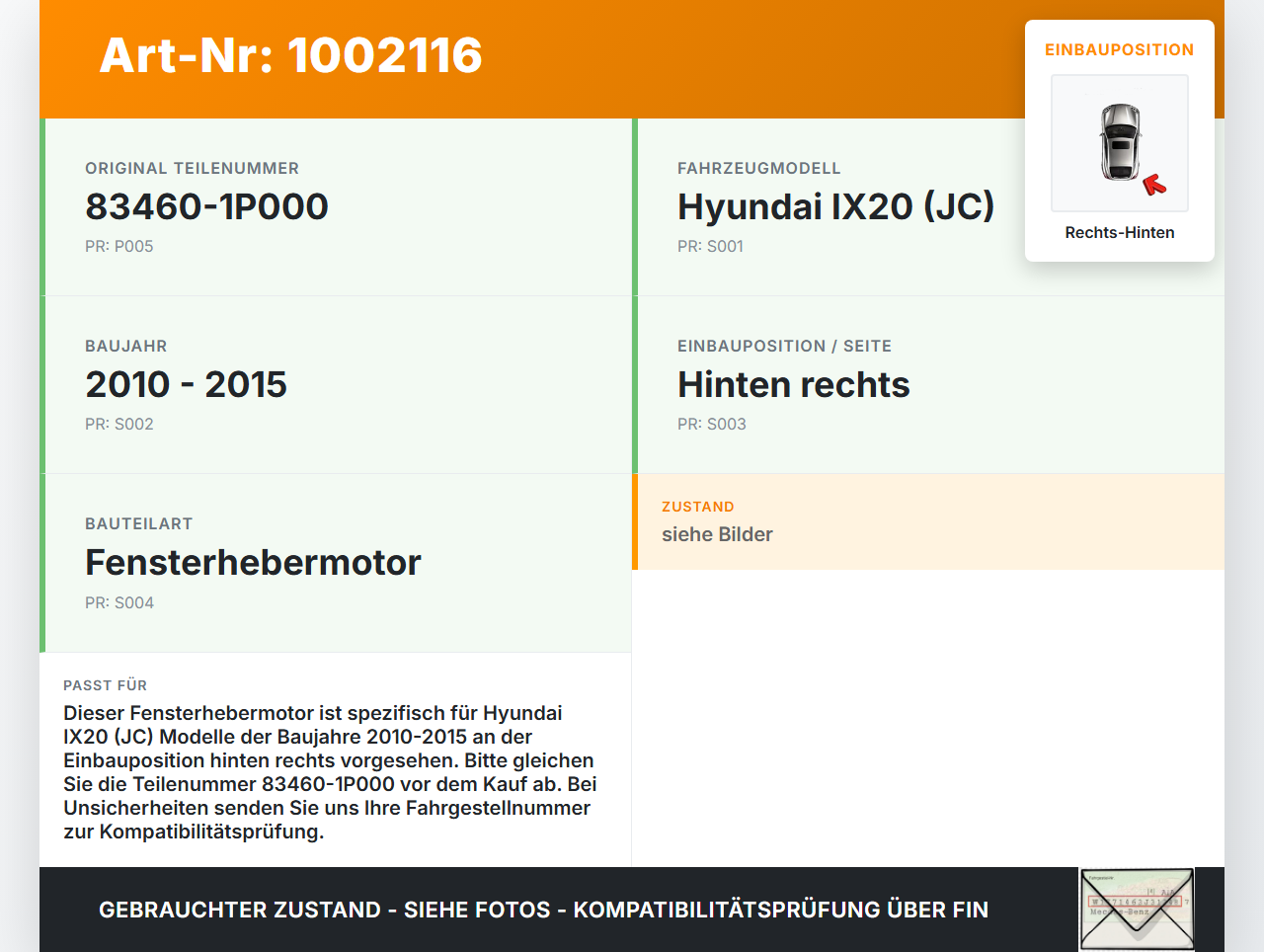This screenshot has width=1264, height=952.
Task: Click the PR: S002 code
Action: (119, 424)
